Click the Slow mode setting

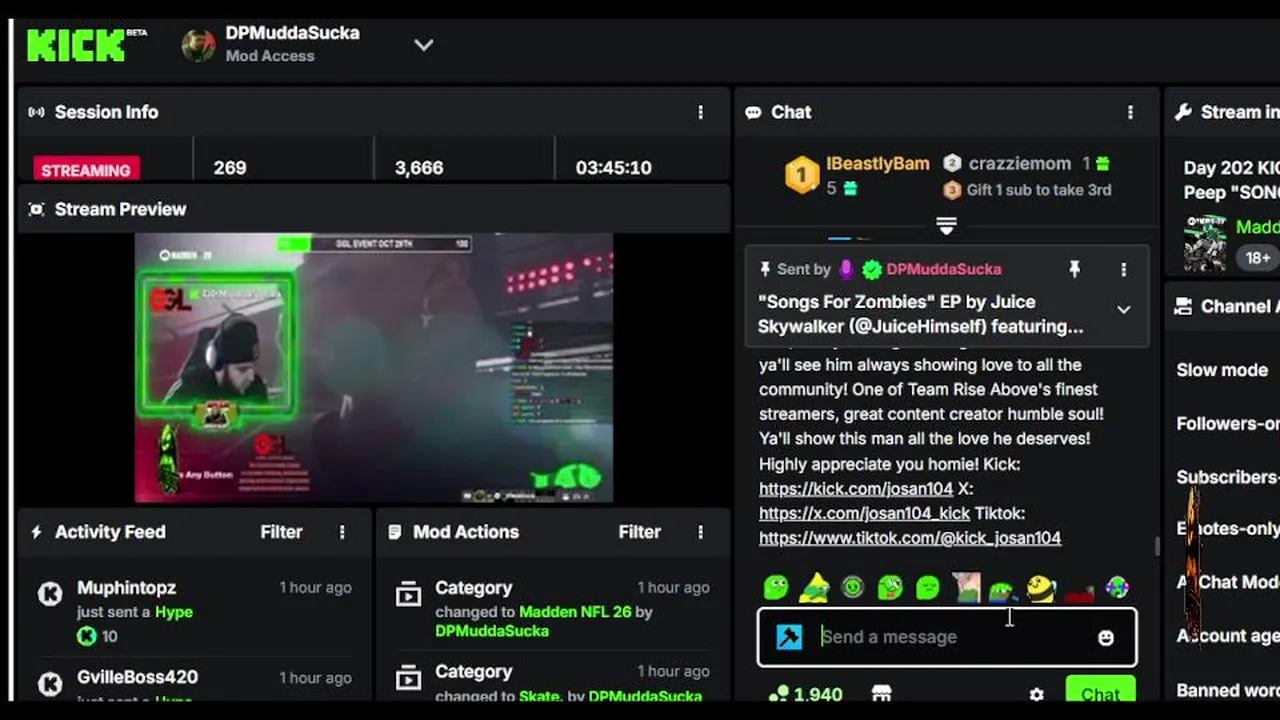(1222, 370)
